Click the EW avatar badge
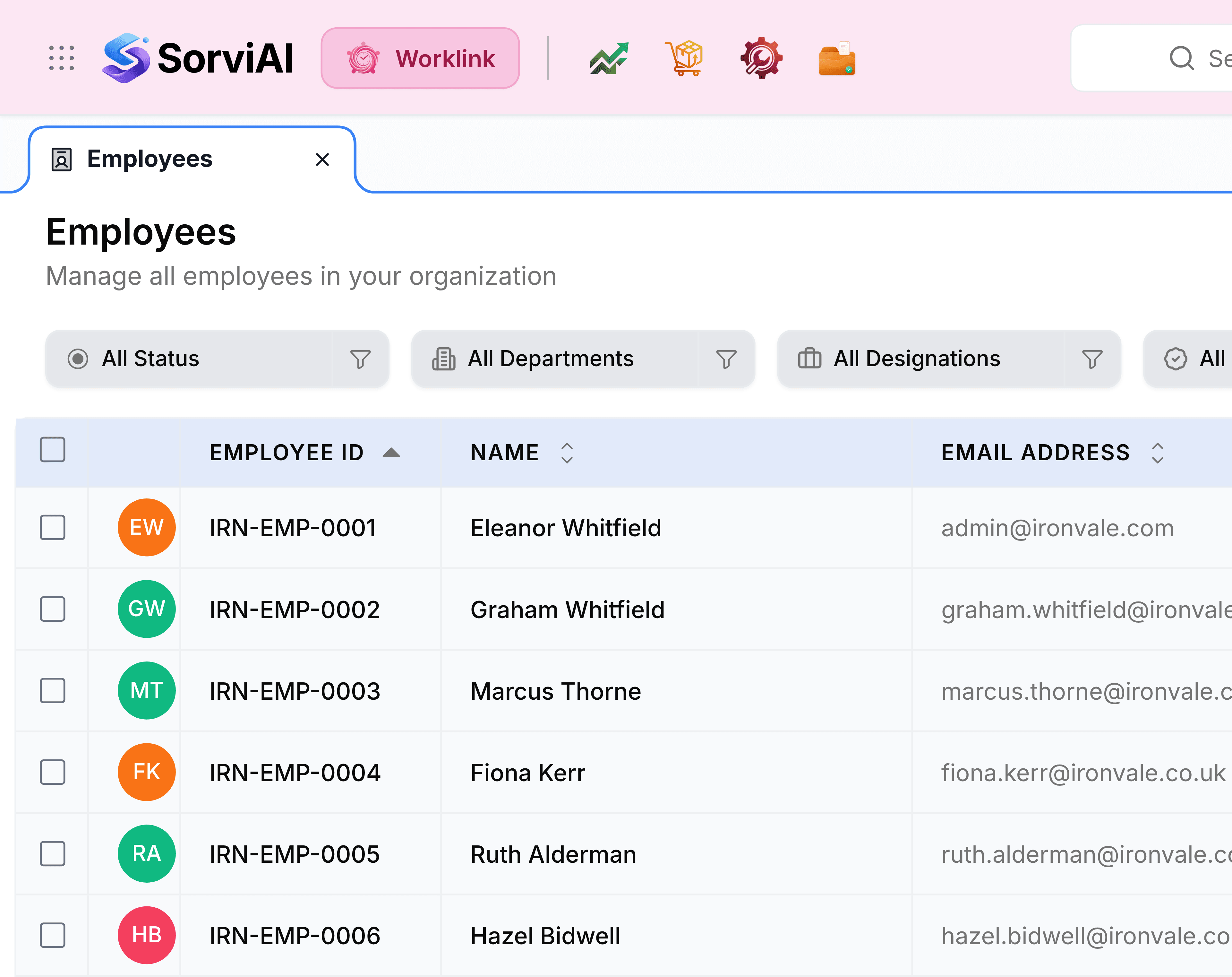 click(x=147, y=528)
